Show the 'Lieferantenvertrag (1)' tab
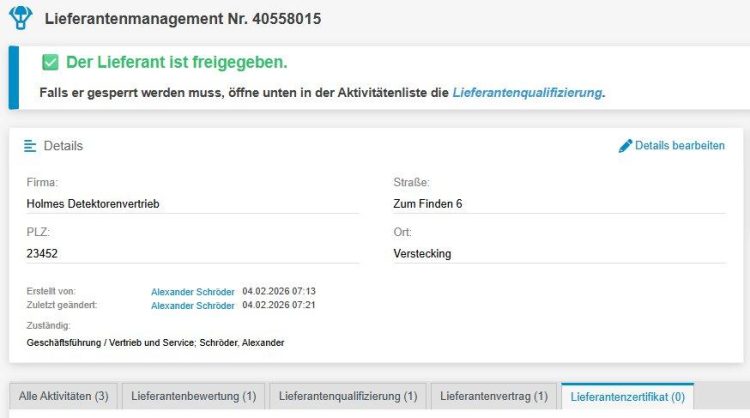The width and height of the screenshot is (750, 418). (x=494, y=397)
